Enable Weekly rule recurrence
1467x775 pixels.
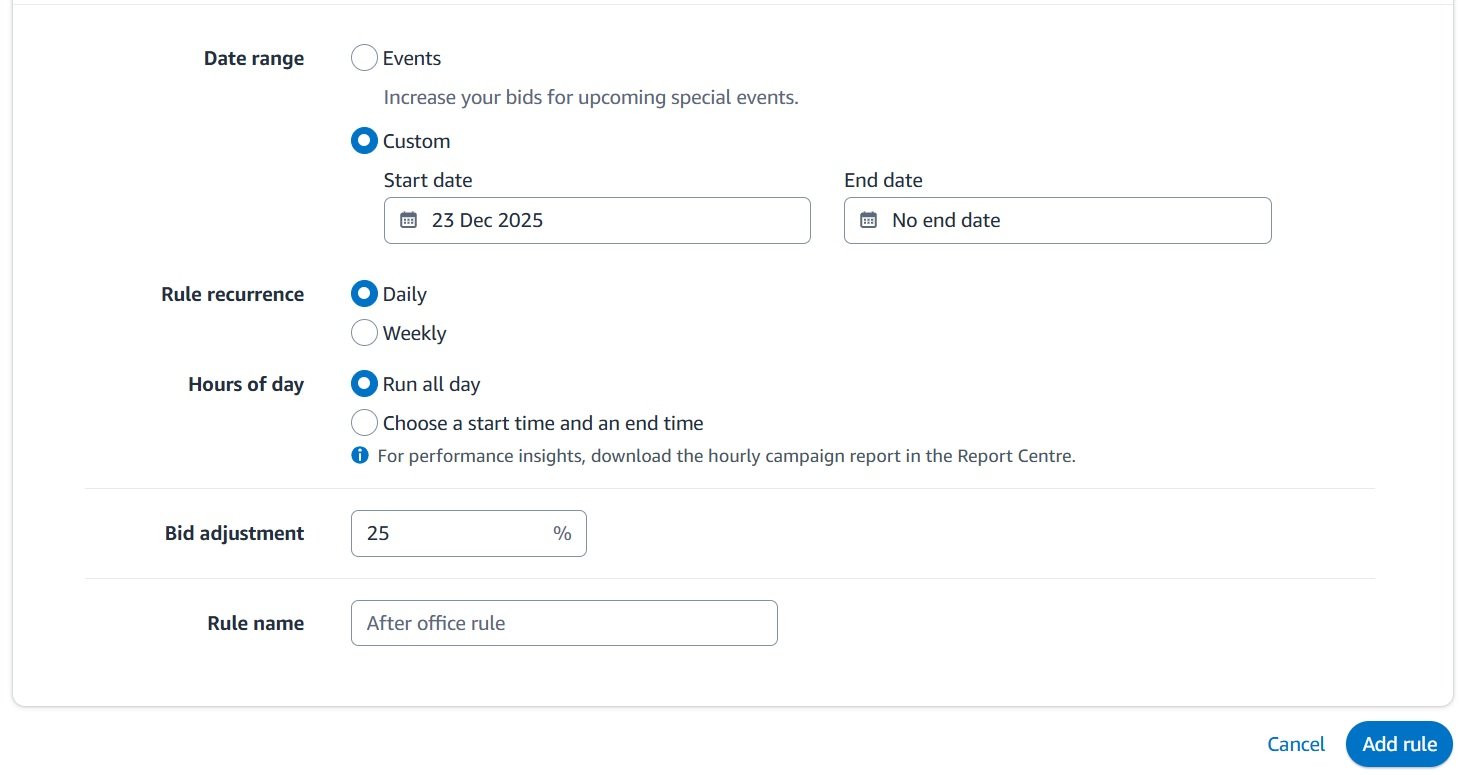pyautogui.click(x=364, y=332)
